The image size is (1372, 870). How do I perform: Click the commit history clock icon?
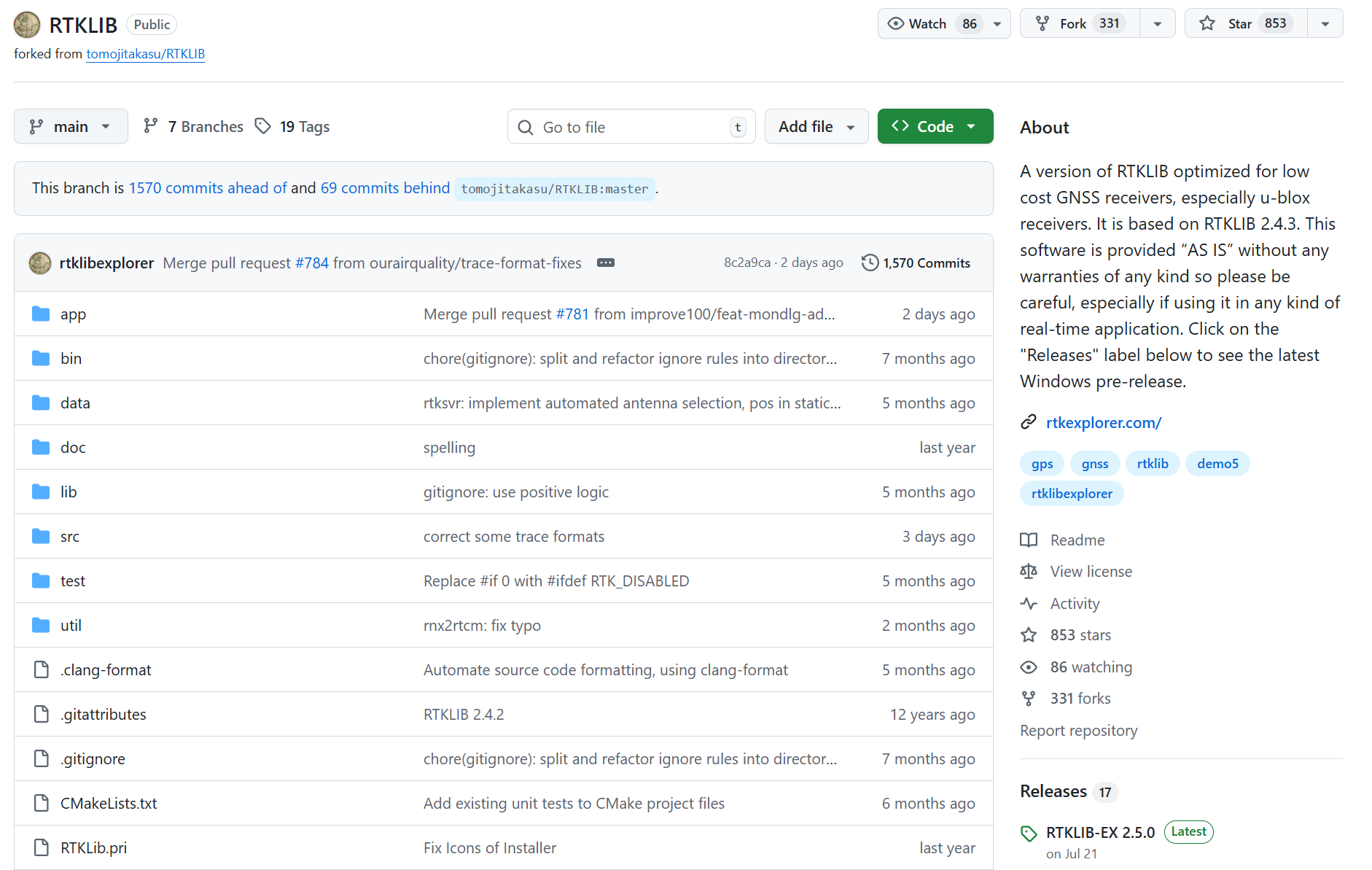[869, 263]
